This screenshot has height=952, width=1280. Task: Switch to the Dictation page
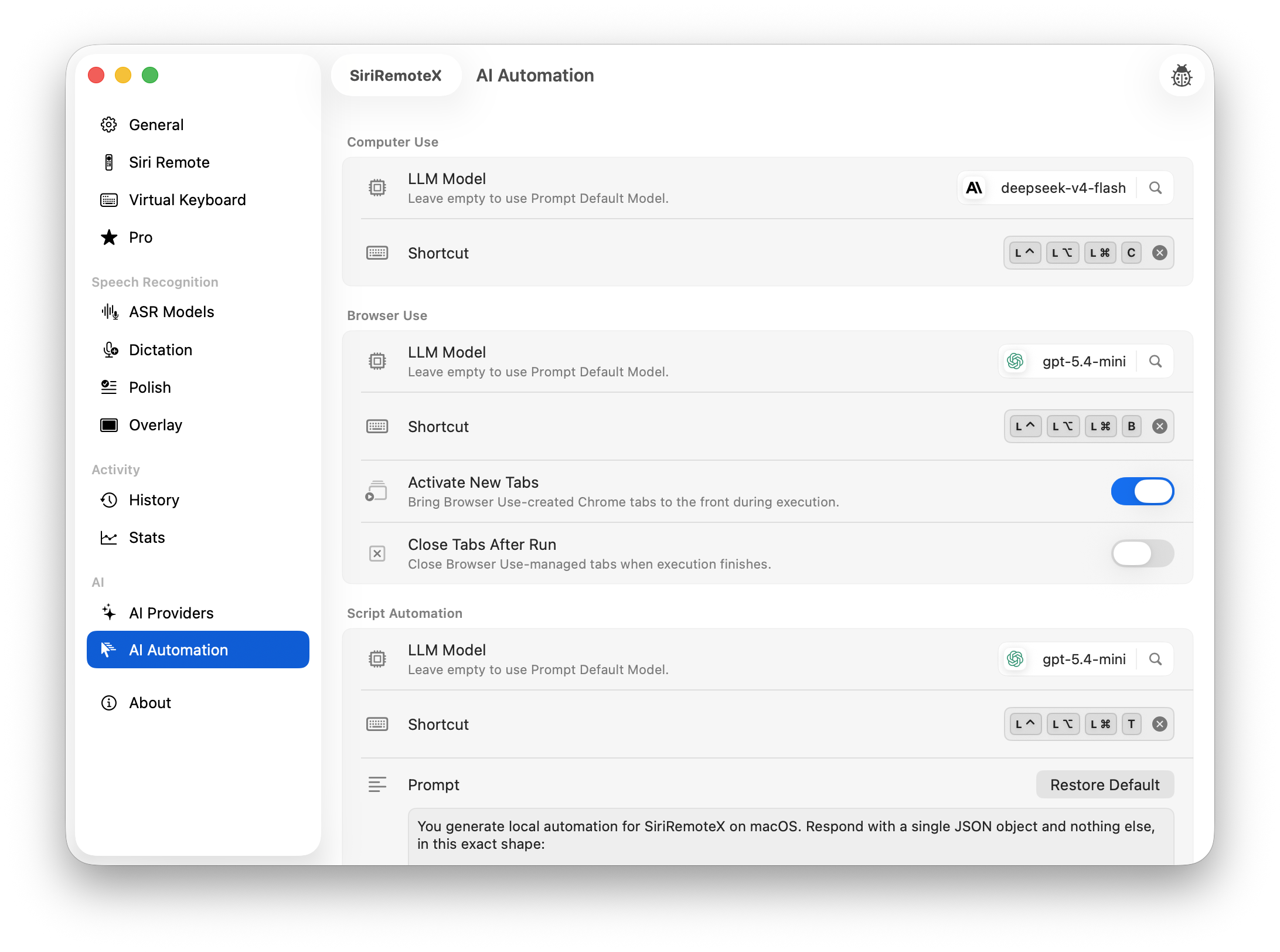pyautogui.click(x=198, y=350)
